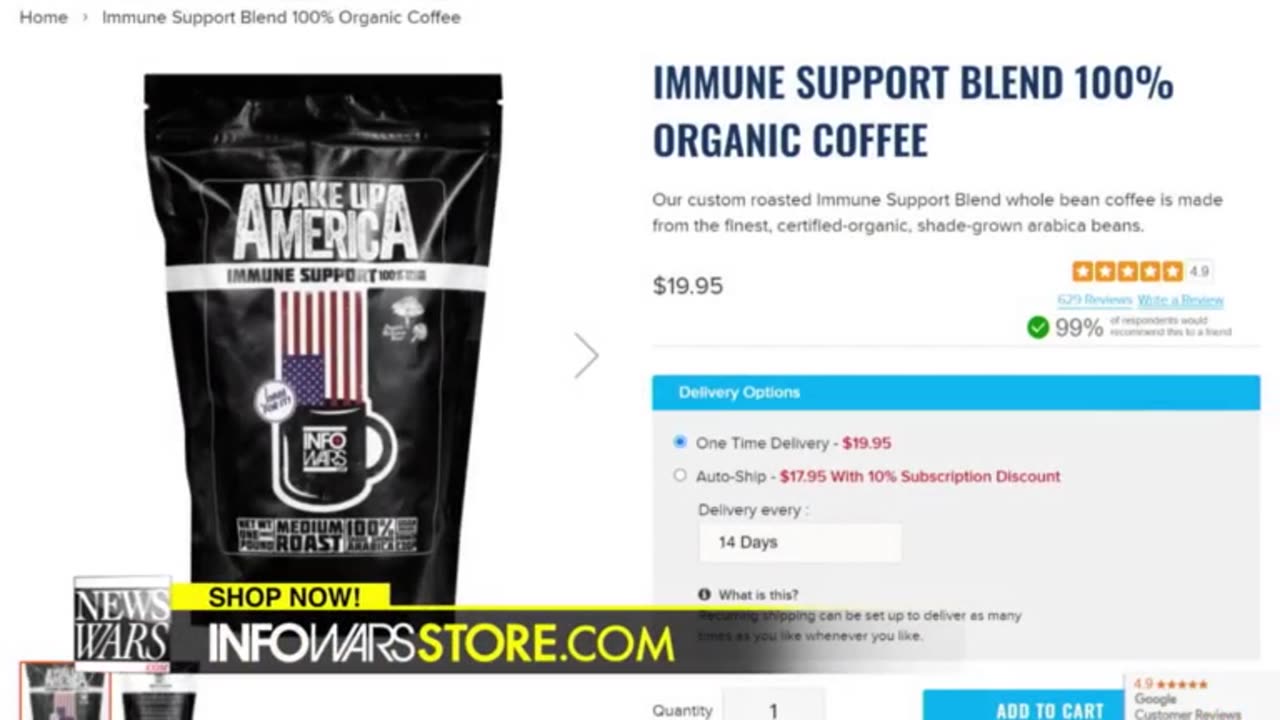Open the 629 Reviews link
The width and height of the screenshot is (1280, 720).
tap(1094, 300)
